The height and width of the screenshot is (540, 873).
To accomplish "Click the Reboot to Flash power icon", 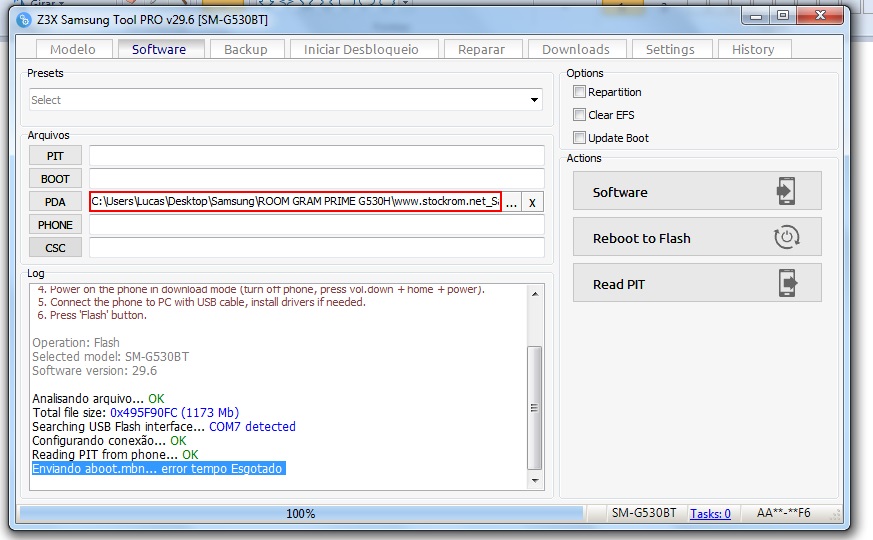I will (x=787, y=237).
